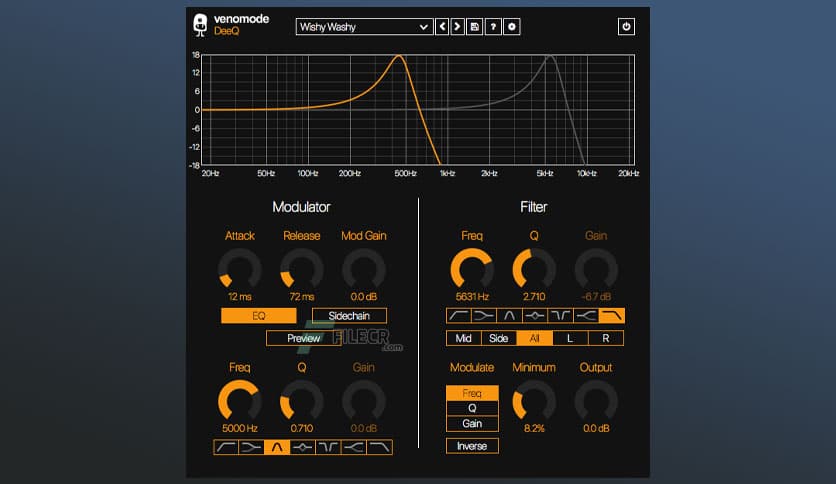This screenshot has height=484, width=836.
Task: Click the 2.710 Q value
Action: [x=534, y=296]
